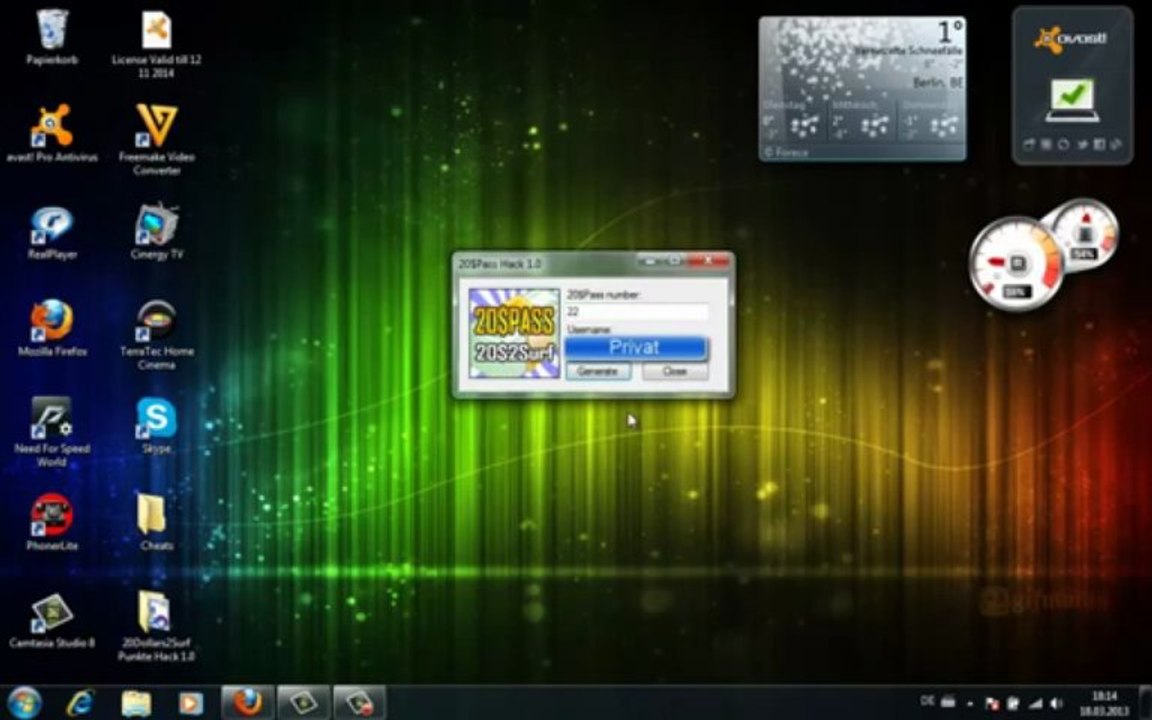Click the Show desktop button
The height and width of the screenshot is (720, 1152).
pos(1146,703)
